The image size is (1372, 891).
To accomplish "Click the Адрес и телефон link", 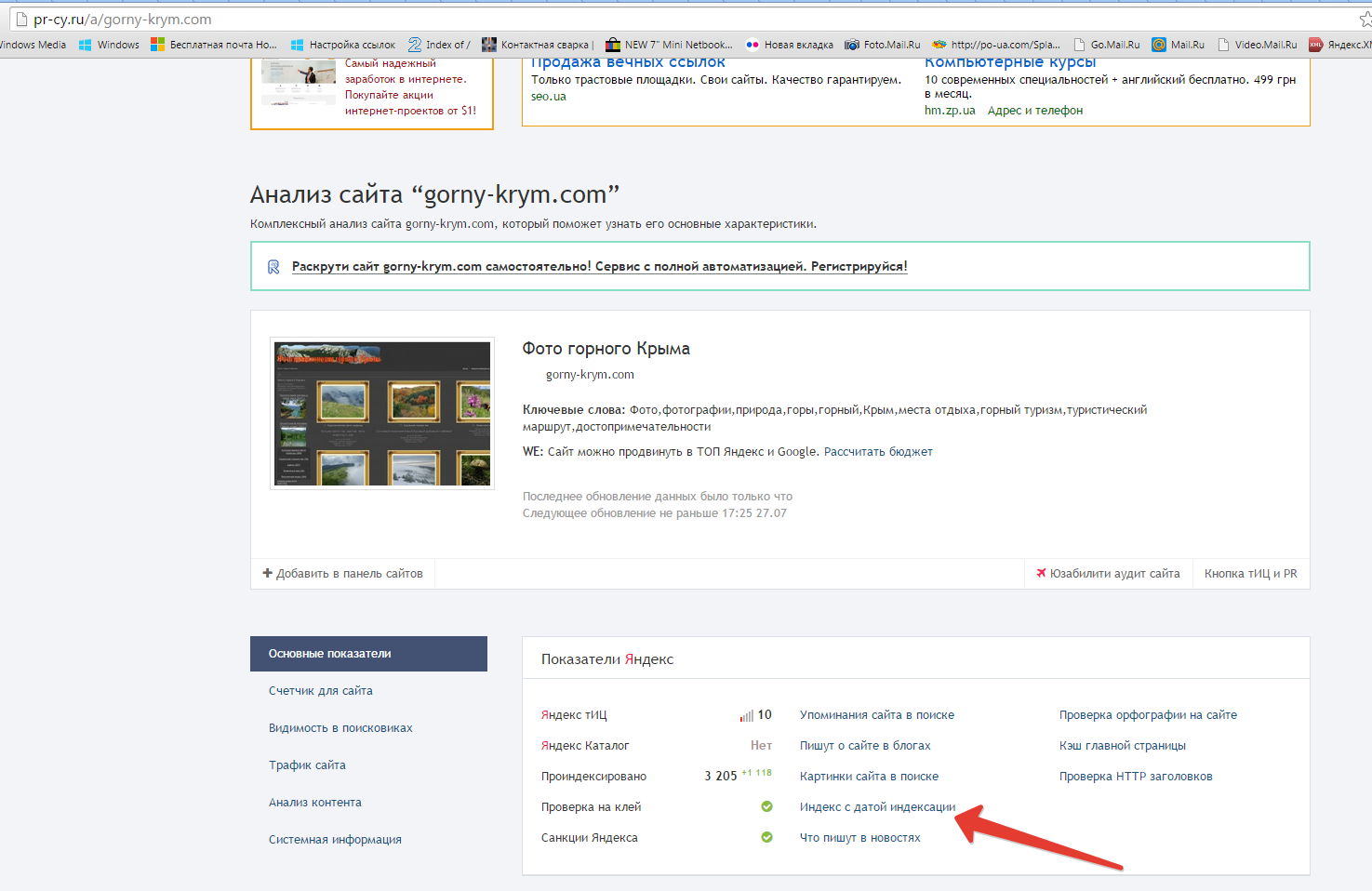I will pos(1035,111).
